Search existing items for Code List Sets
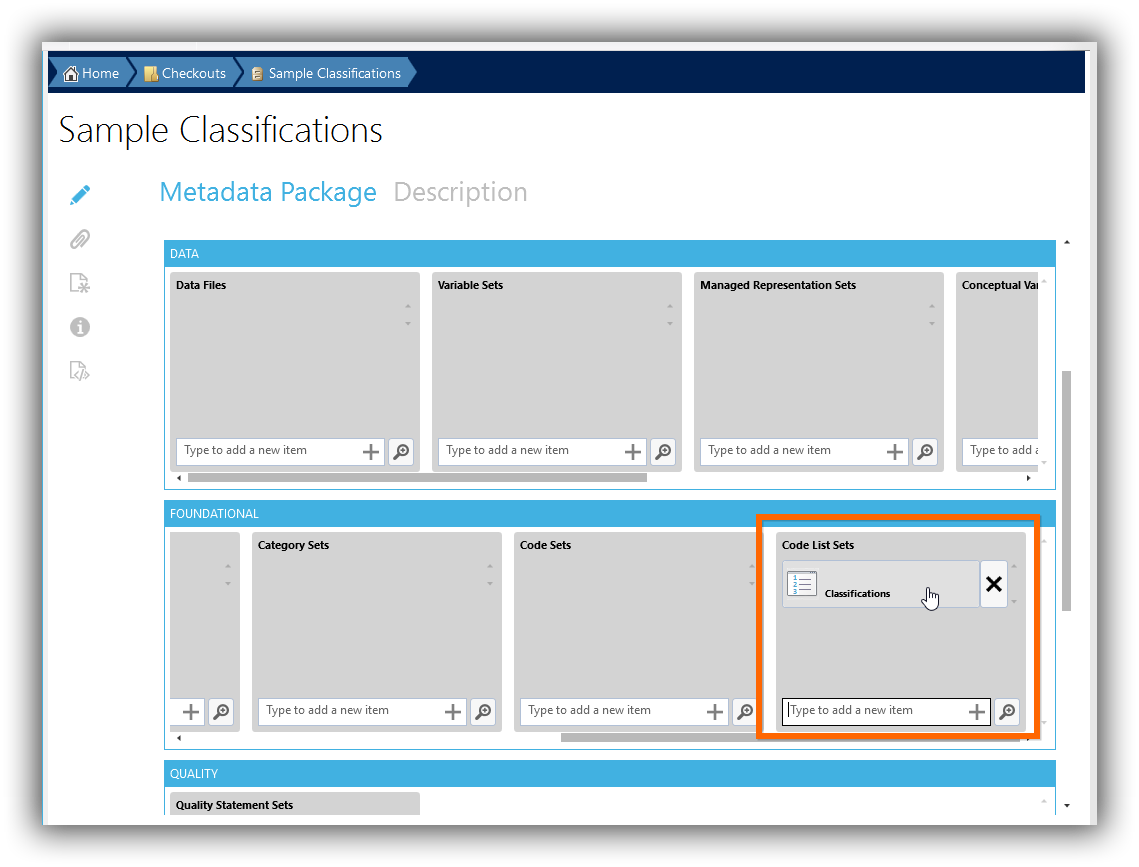Screen dimensions: 1139x867 [1008, 712]
